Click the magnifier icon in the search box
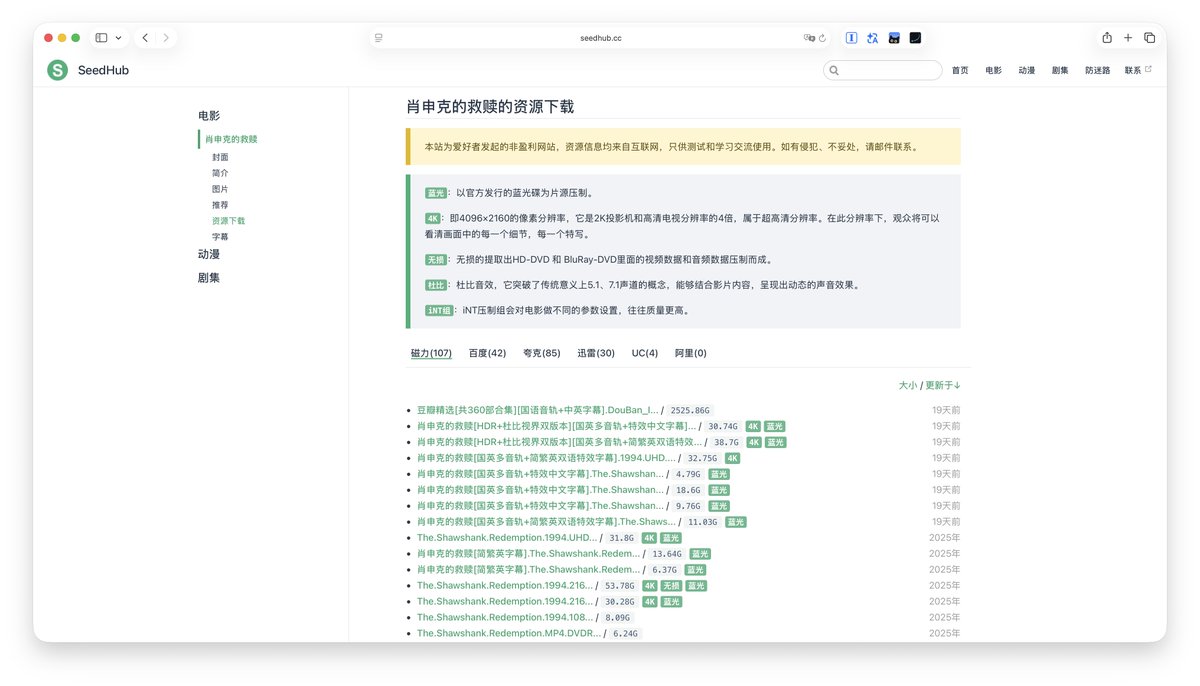The height and width of the screenshot is (686, 1200). click(833, 70)
